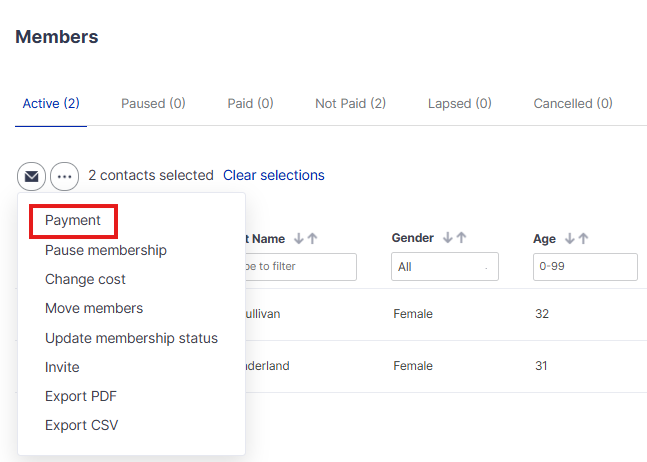Screen dimensions: 647x462
Task: Click the Age filter field showing 0-99
Action: point(585,267)
